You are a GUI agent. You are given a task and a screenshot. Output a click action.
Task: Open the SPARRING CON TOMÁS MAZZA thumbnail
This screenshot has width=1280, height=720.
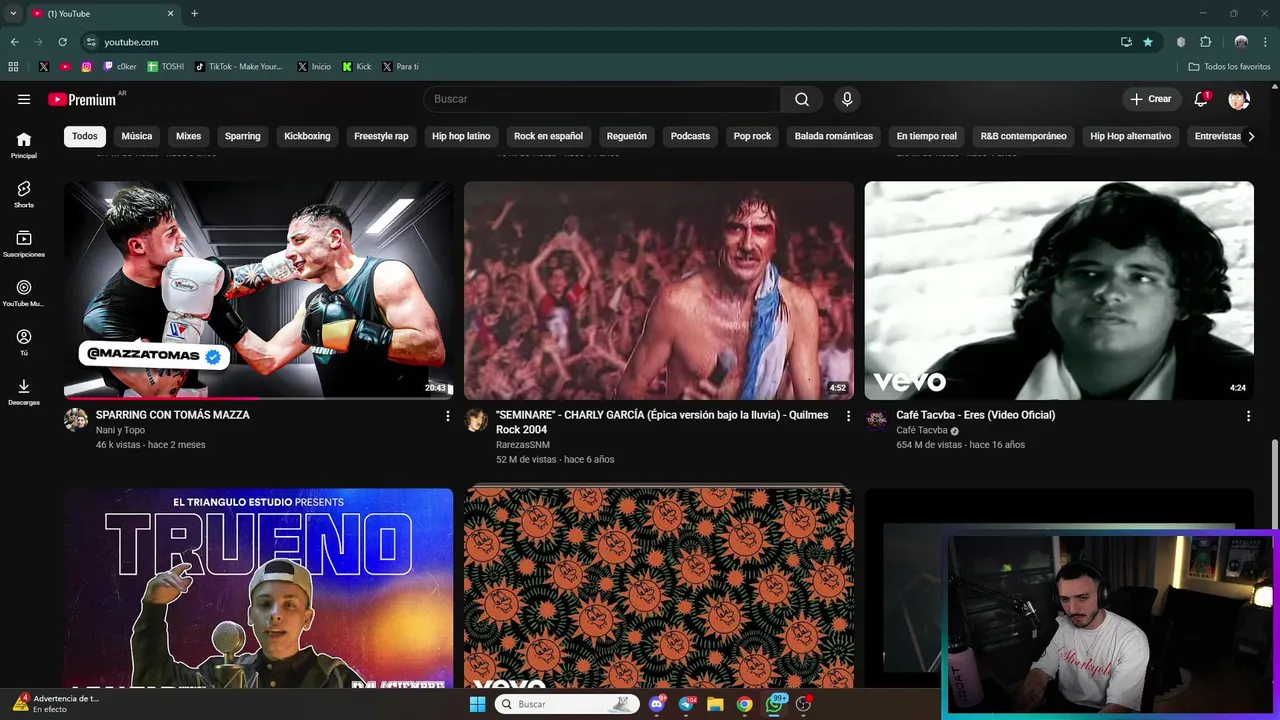click(x=259, y=290)
